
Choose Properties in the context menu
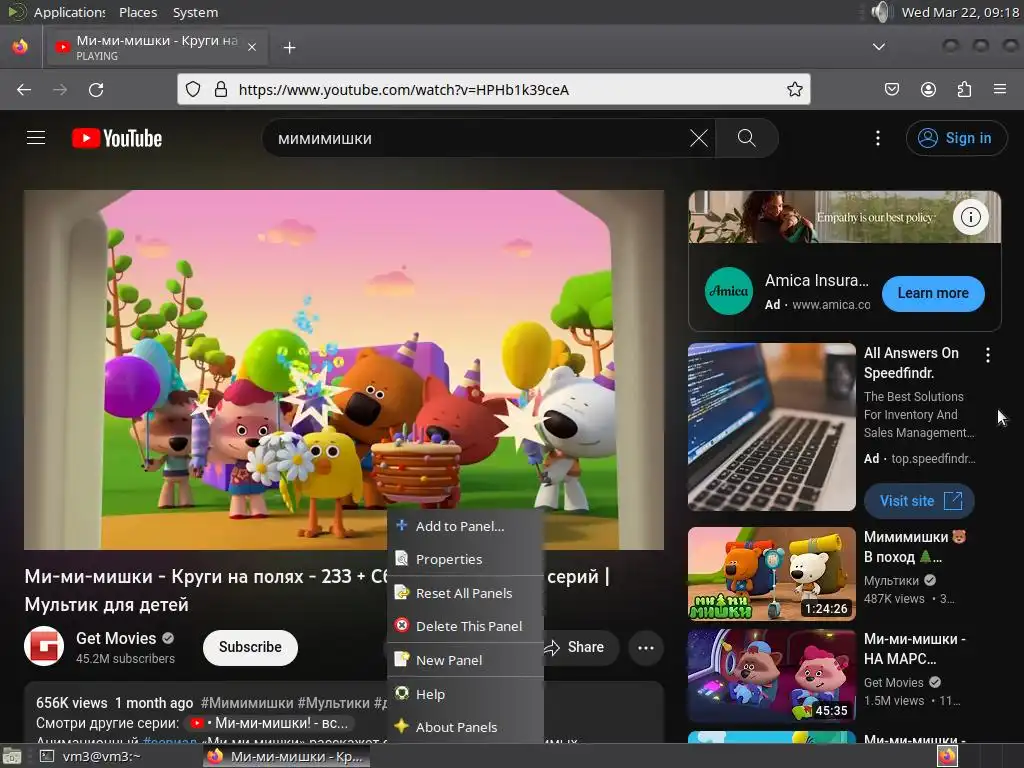click(x=465, y=559)
